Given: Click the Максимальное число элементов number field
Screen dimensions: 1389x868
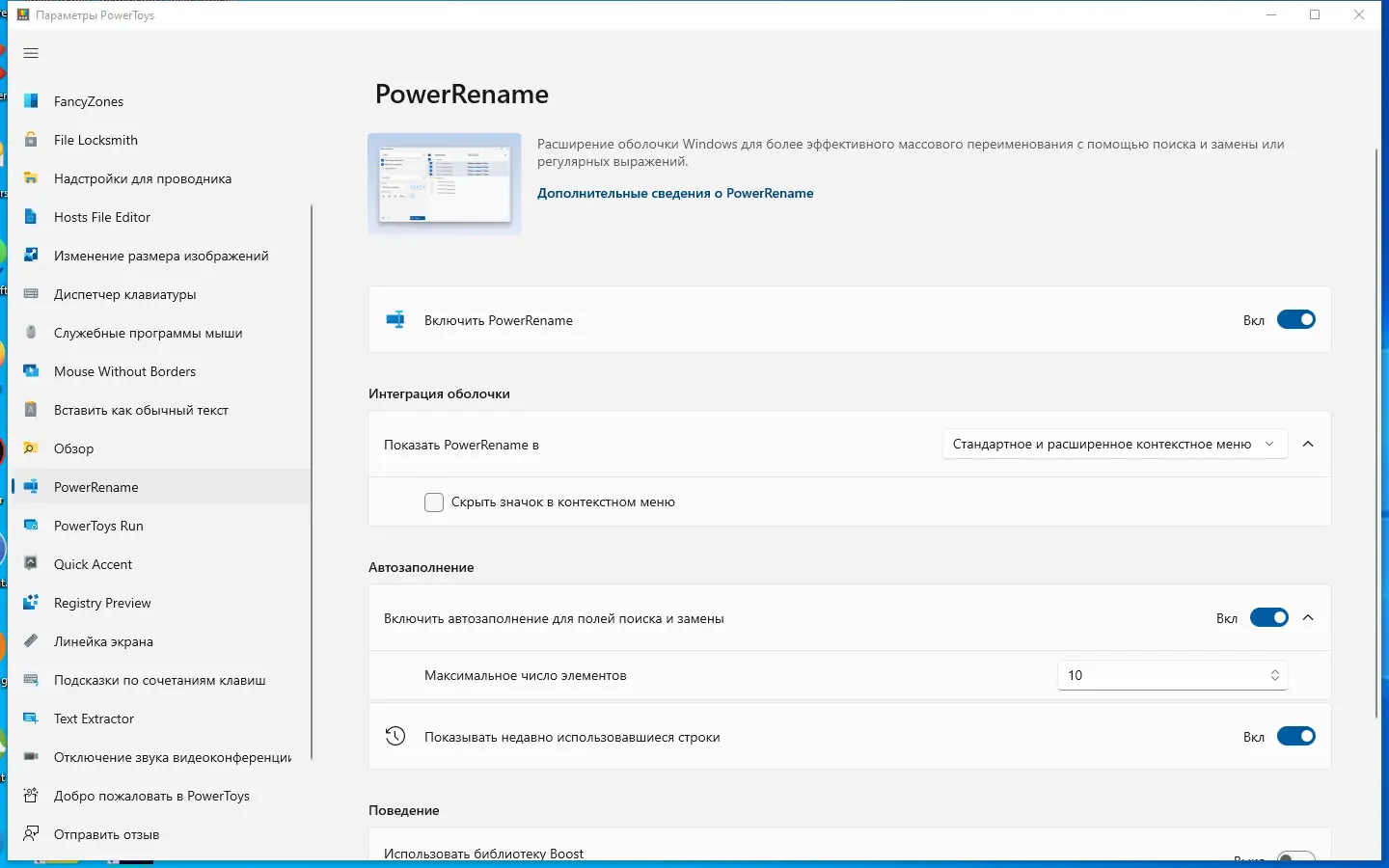Looking at the screenshot, I should coord(1172,676).
